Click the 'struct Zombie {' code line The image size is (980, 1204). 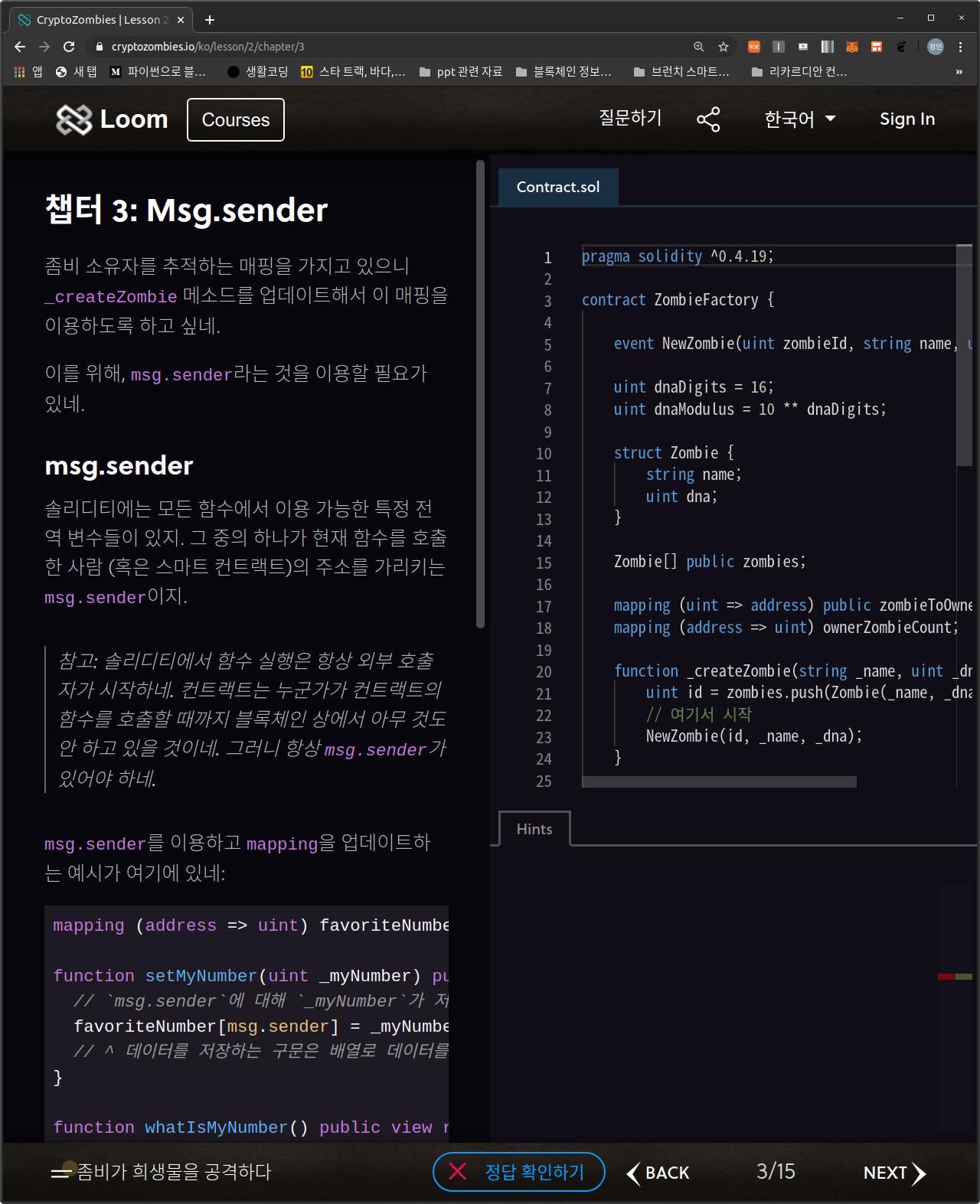tap(674, 452)
